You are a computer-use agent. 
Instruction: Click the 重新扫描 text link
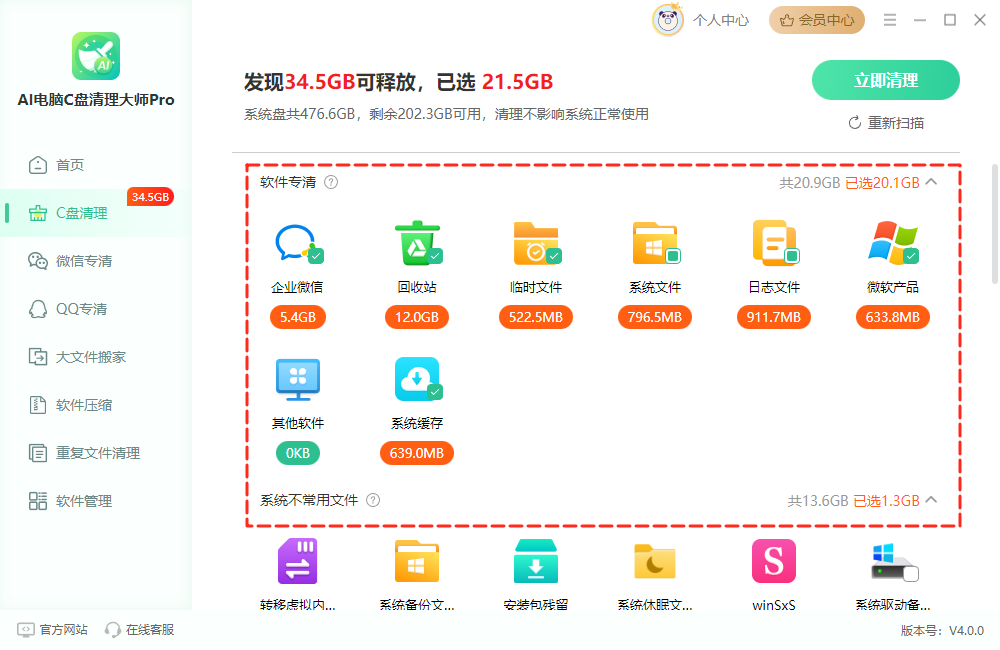896,123
